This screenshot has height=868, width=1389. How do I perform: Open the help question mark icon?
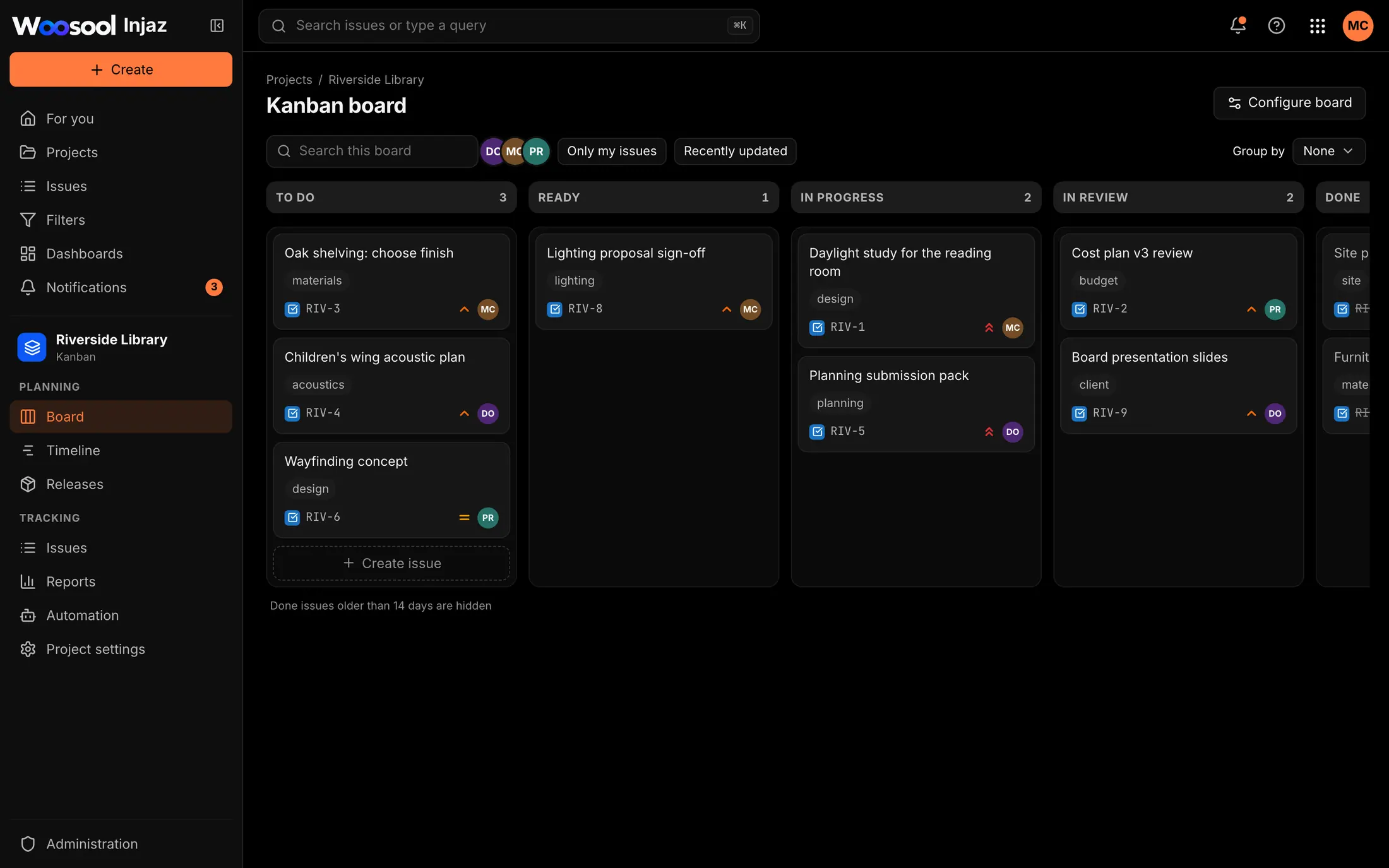[1277, 25]
